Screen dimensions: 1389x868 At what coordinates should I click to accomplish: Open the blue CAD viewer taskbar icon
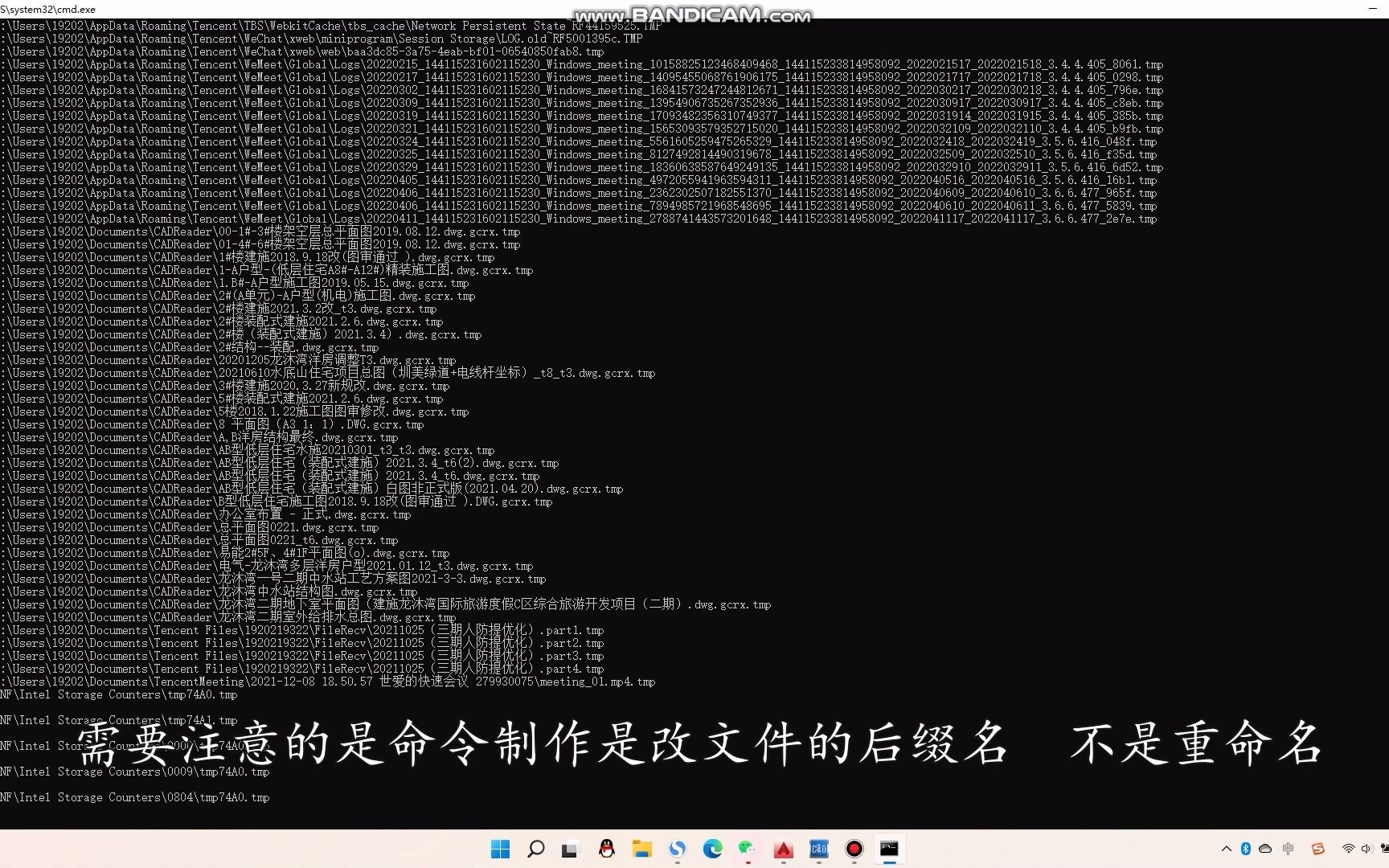(x=819, y=849)
